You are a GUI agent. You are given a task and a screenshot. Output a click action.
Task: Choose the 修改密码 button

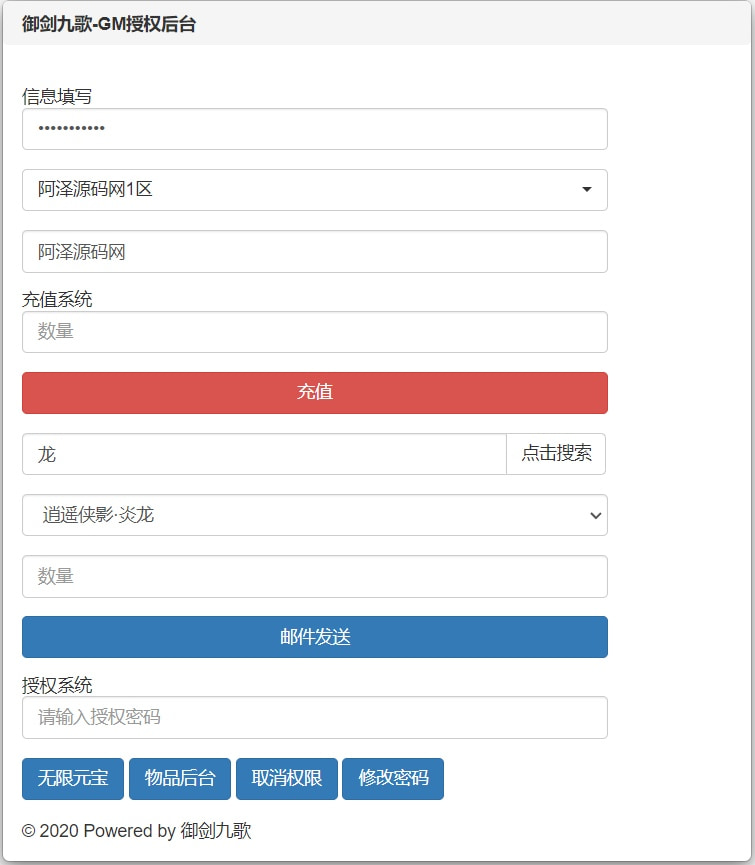coord(393,779)
